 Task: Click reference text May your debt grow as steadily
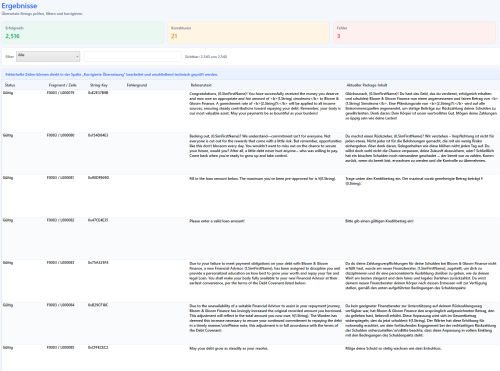pos(229,349)
